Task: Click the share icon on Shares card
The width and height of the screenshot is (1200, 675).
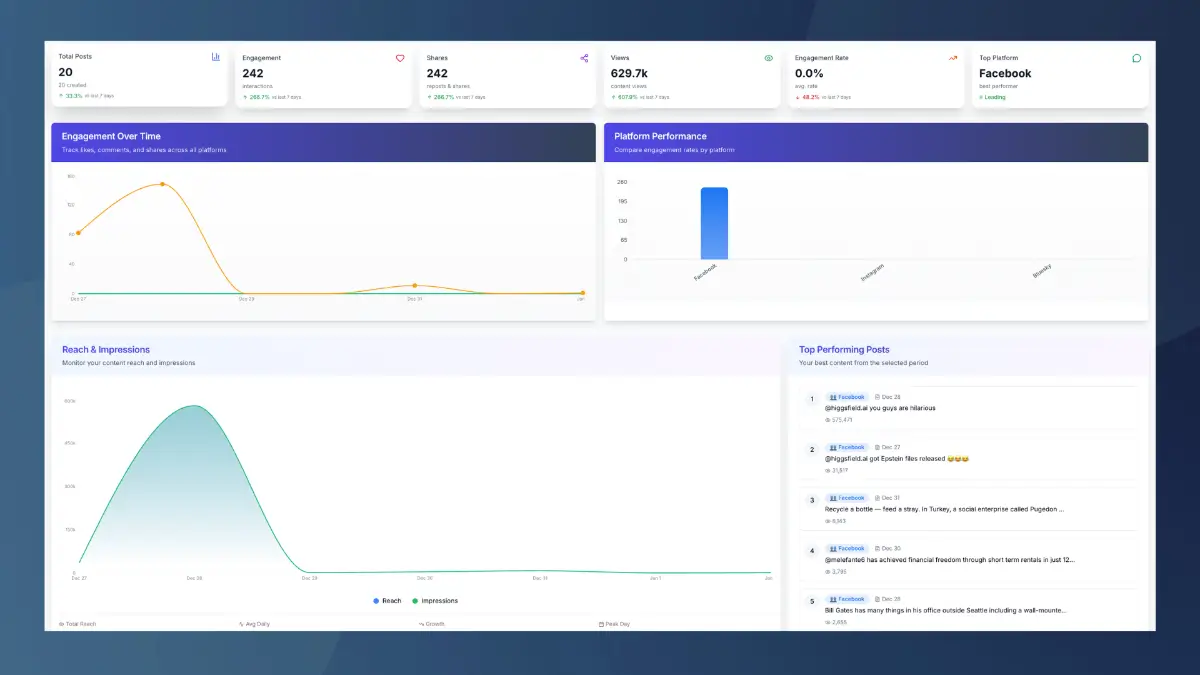Action: 584,58
